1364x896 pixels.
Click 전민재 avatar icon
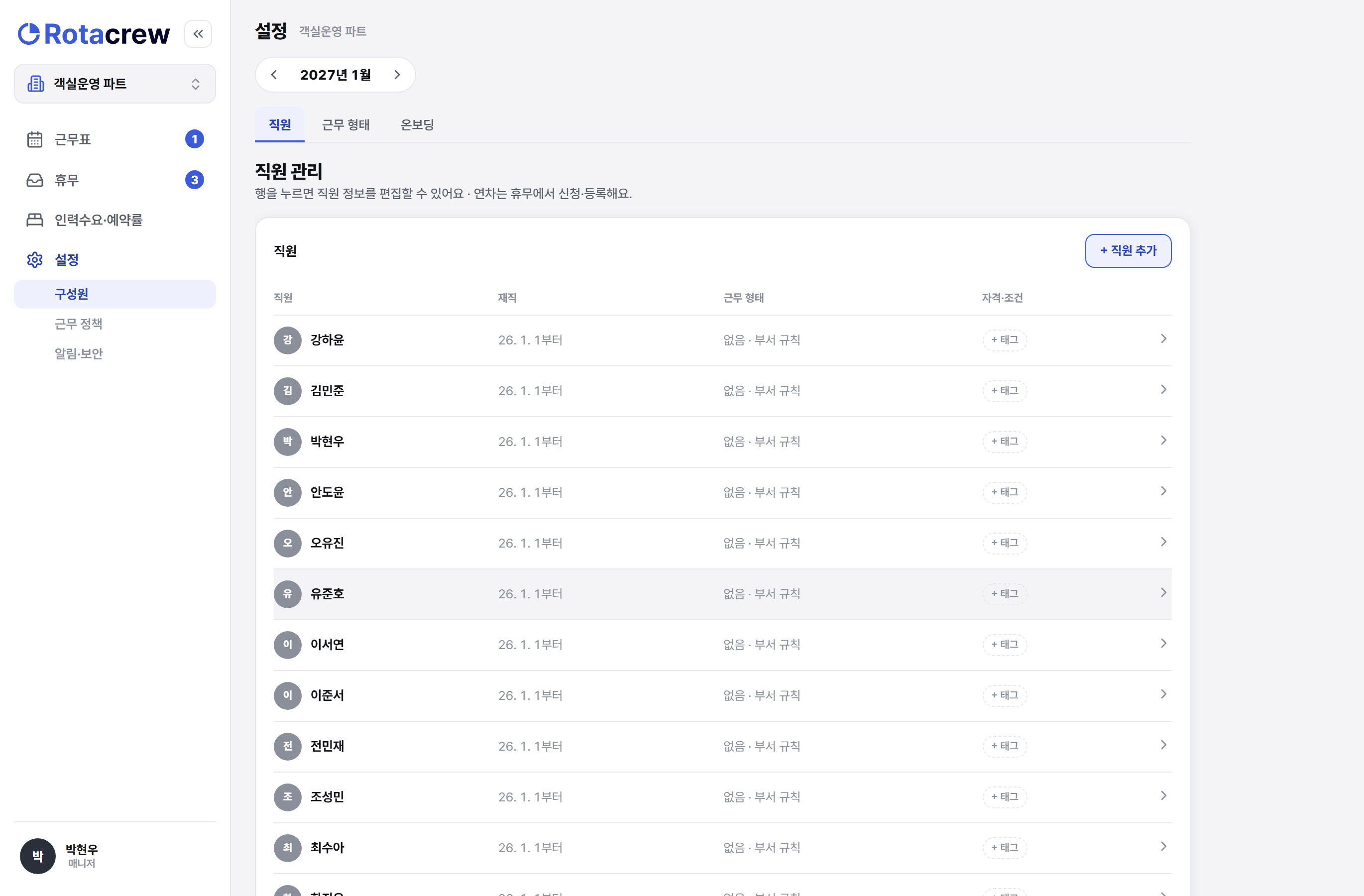(288, 746)
